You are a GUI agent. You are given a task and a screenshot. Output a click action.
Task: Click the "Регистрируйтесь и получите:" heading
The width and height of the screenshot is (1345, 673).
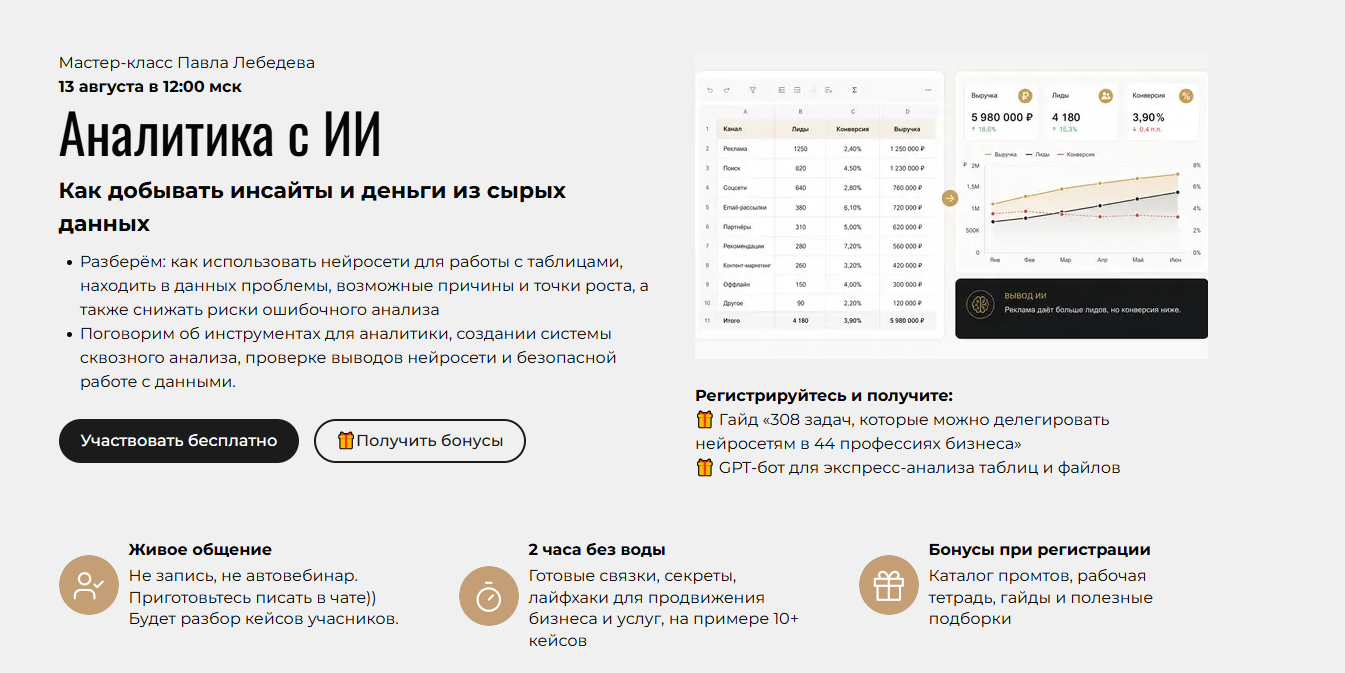point(824,396)
